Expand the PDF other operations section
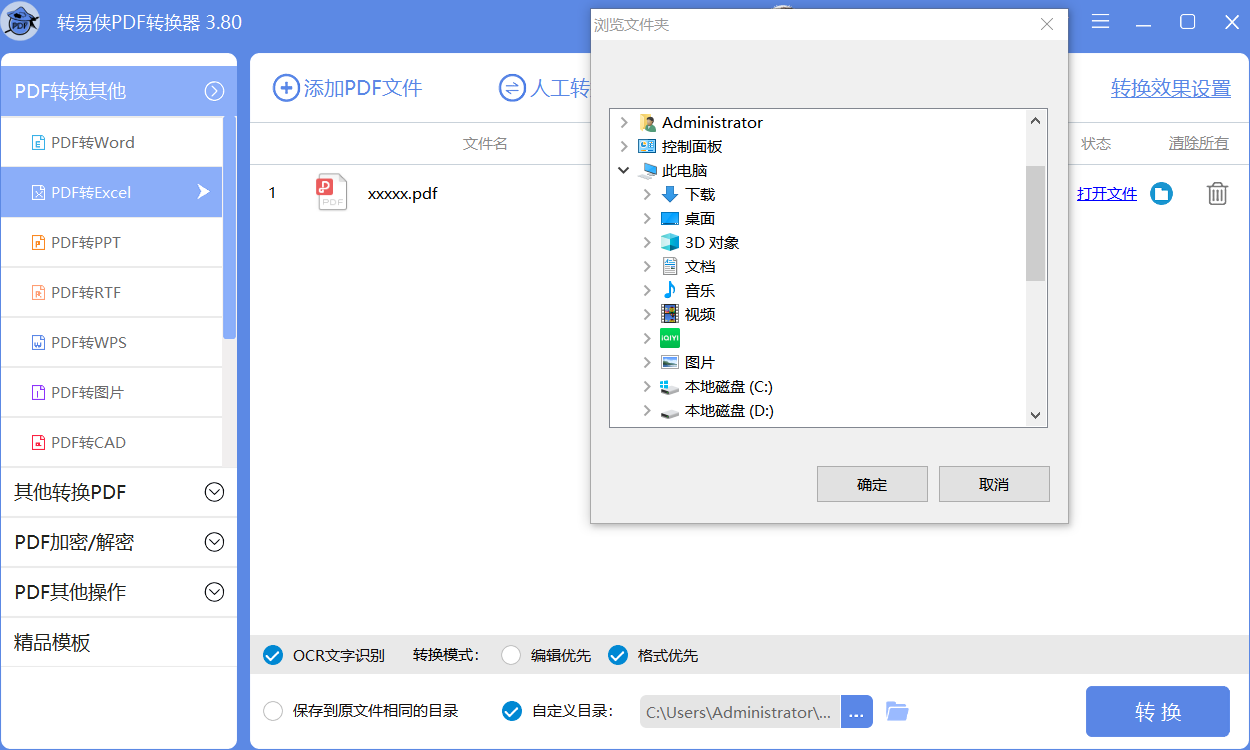The height and width of the screenshot is (750, 1250). [x=214, y=592]
